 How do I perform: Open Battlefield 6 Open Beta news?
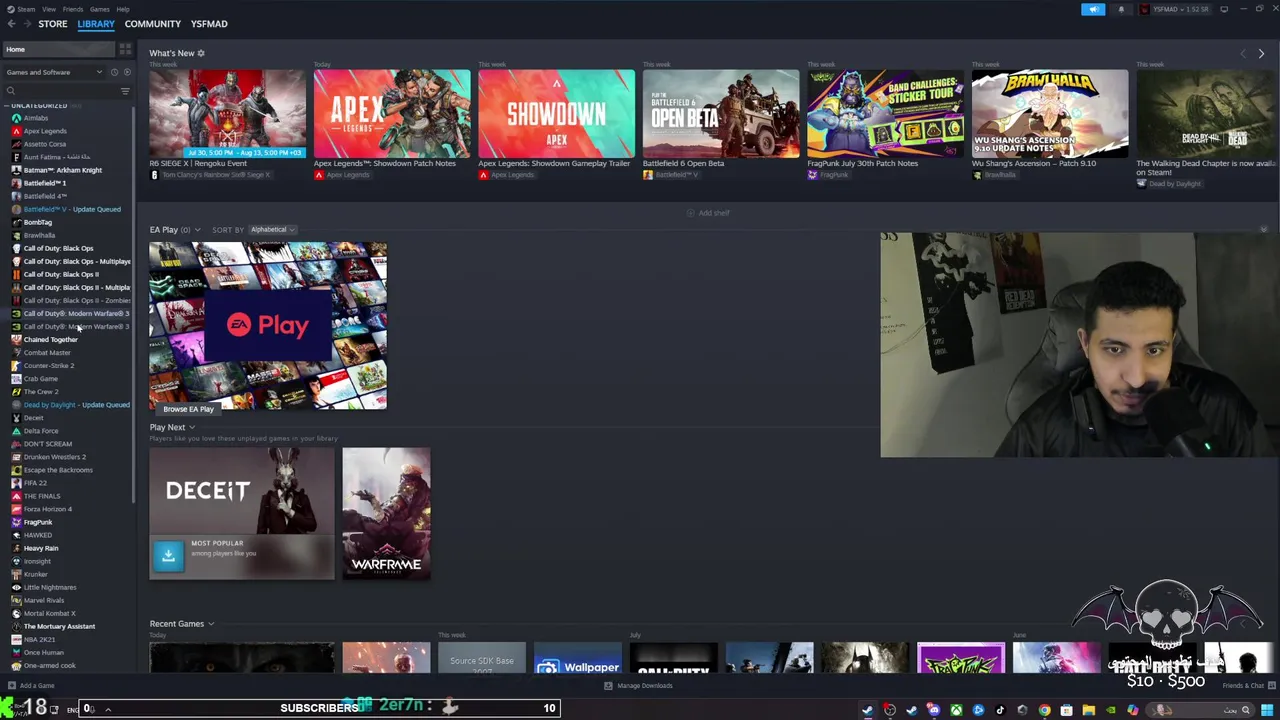[720, 114]
